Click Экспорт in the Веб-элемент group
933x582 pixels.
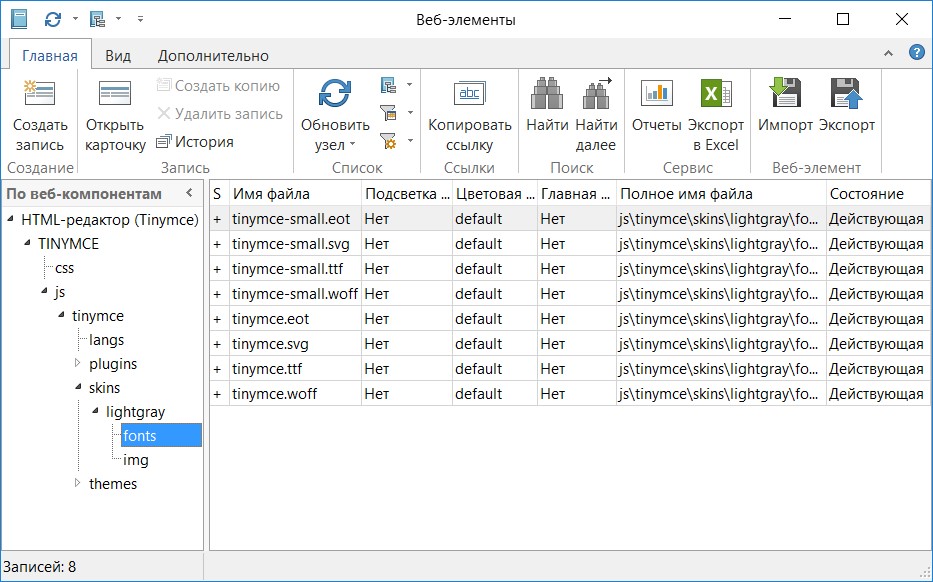pos(847,105)
